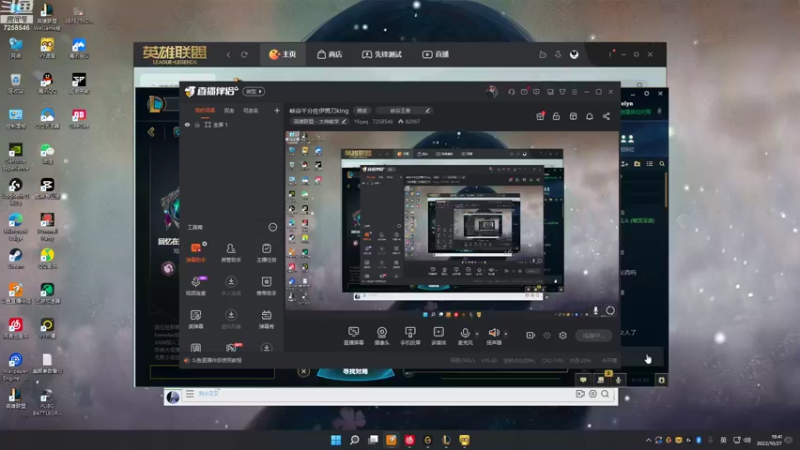Open the 读弹幕 tool icon

(196, 319)
